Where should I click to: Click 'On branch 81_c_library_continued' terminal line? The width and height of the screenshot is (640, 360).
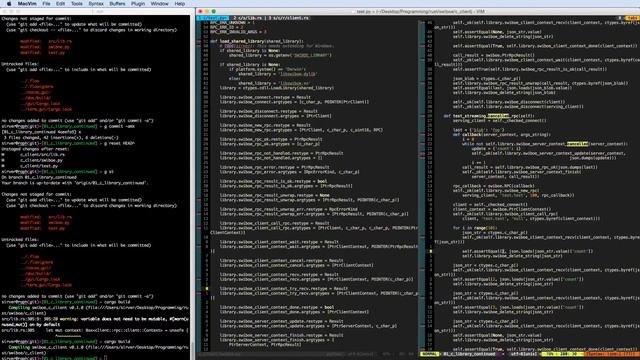pos(39,177)
